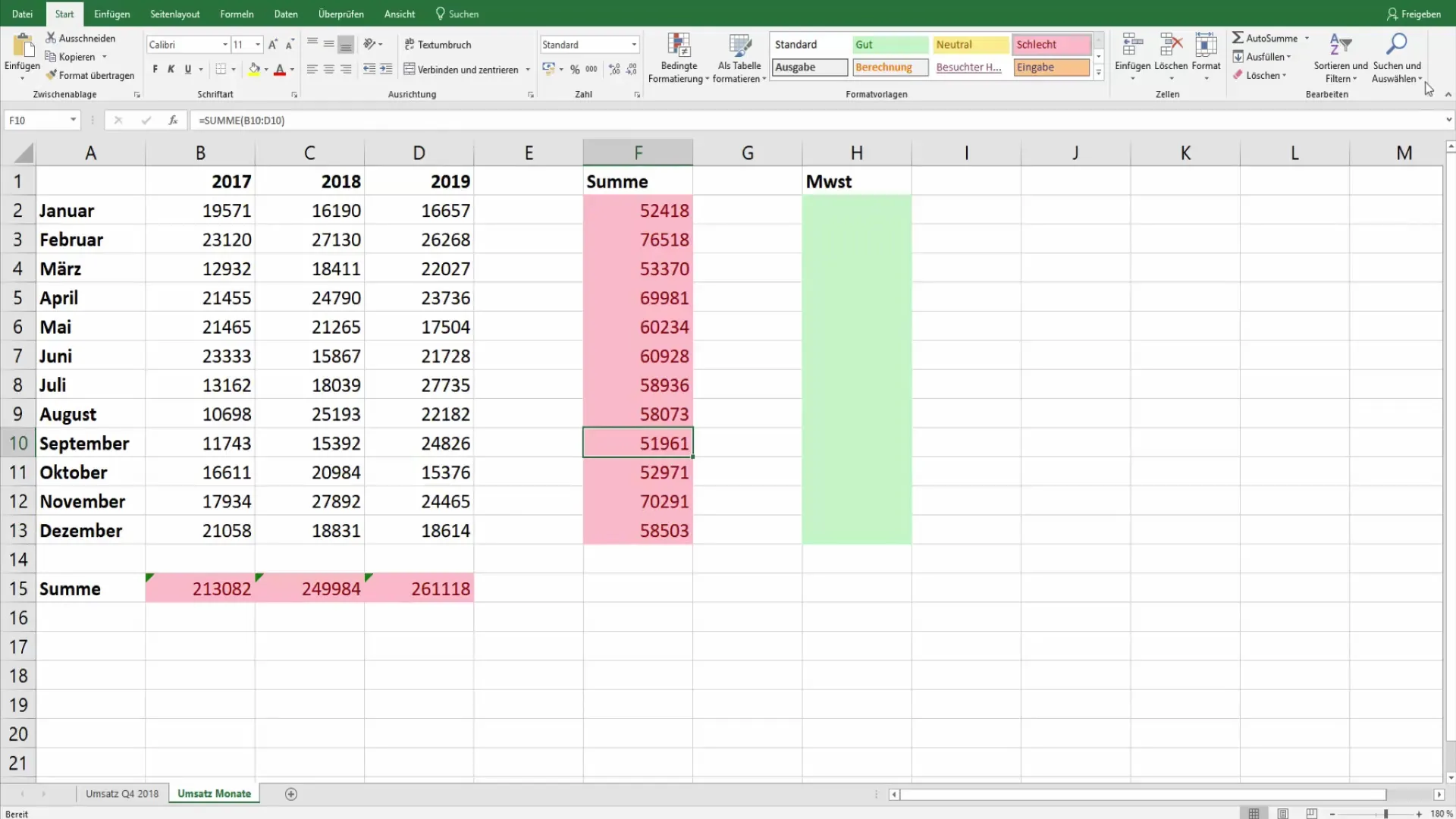The height and width of the screenshot is (819, 1456).
Task: Open the font size dropdown
Action: click(258, 45)
